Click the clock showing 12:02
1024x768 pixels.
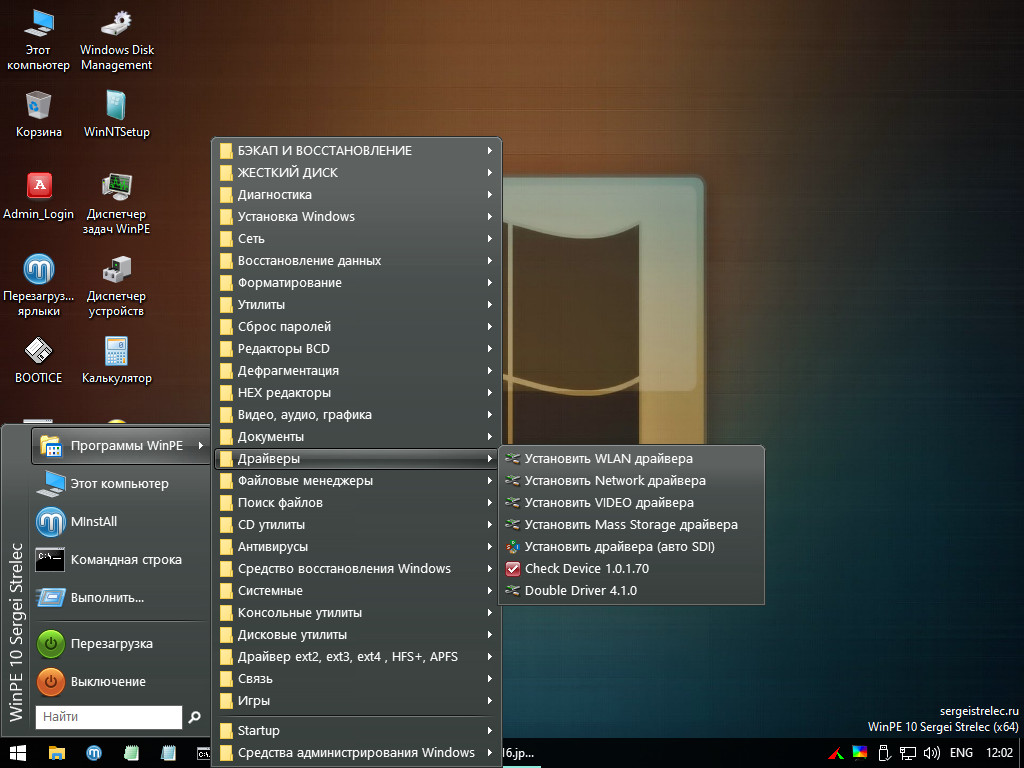coord(999,753)
